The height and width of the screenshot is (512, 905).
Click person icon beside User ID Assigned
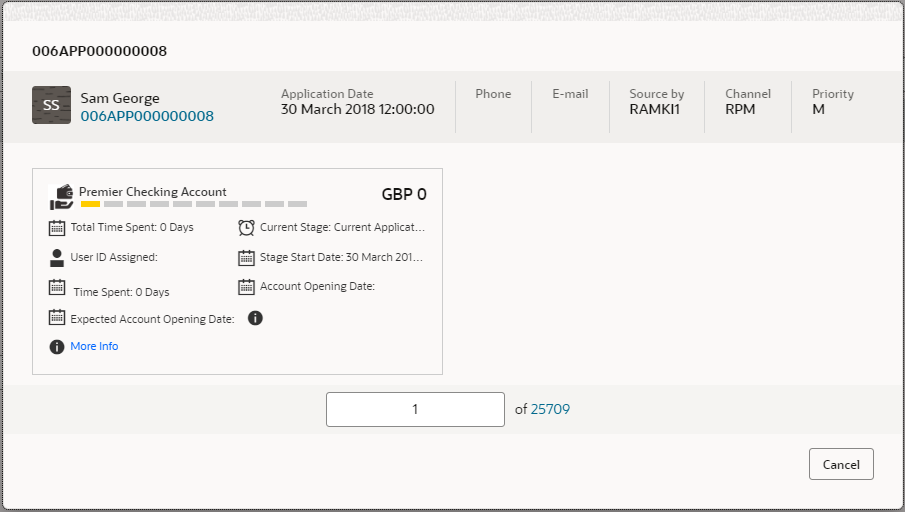pyautogui.click(x=57, y=258)
